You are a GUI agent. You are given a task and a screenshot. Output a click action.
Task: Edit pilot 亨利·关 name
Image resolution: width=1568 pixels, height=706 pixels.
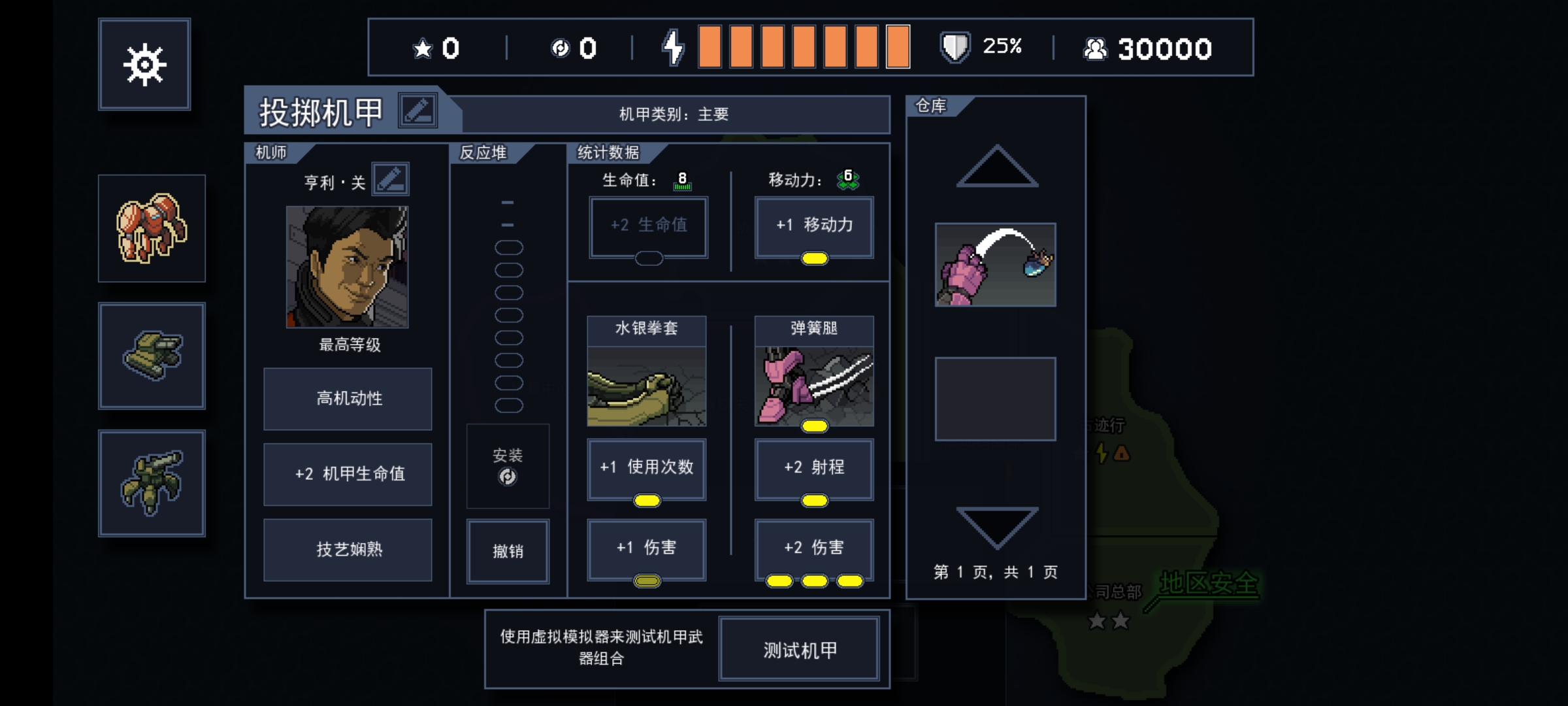click(x=391, y=179)
